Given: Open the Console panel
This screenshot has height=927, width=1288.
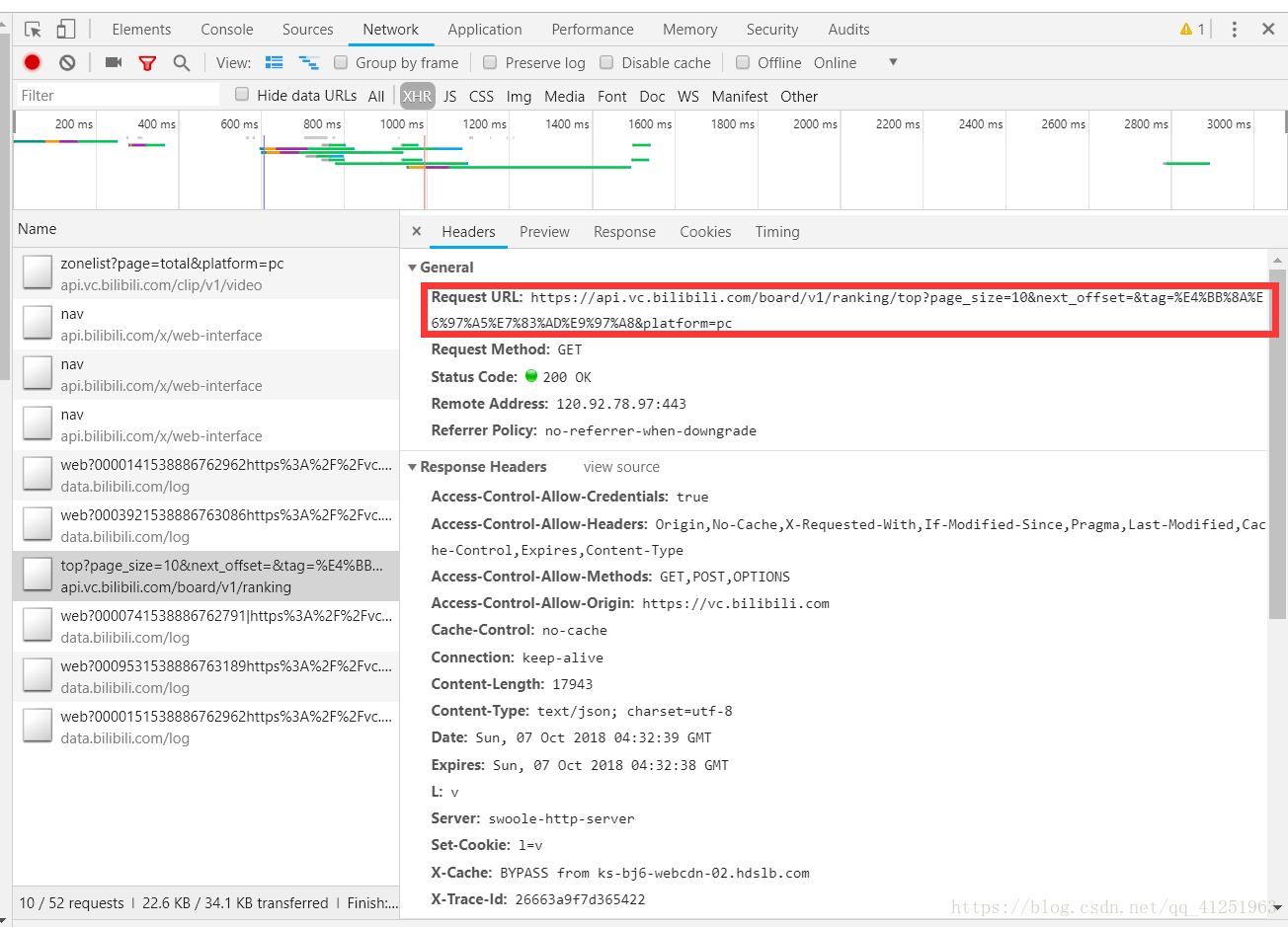Looking at the screenshot, I should (227, 30).
